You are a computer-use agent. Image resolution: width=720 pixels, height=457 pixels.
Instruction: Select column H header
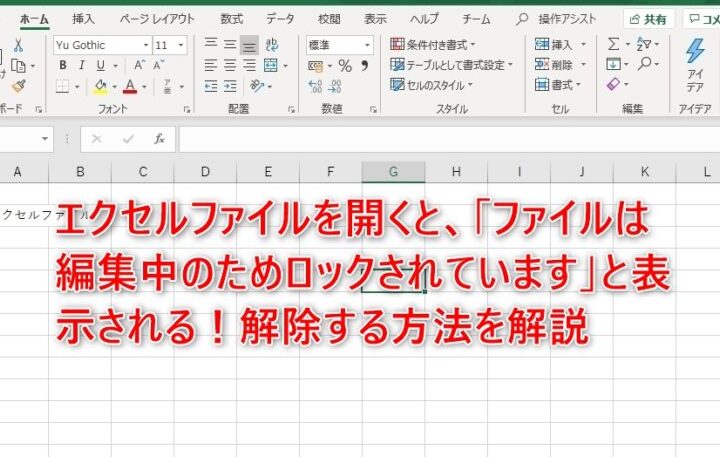456,172
